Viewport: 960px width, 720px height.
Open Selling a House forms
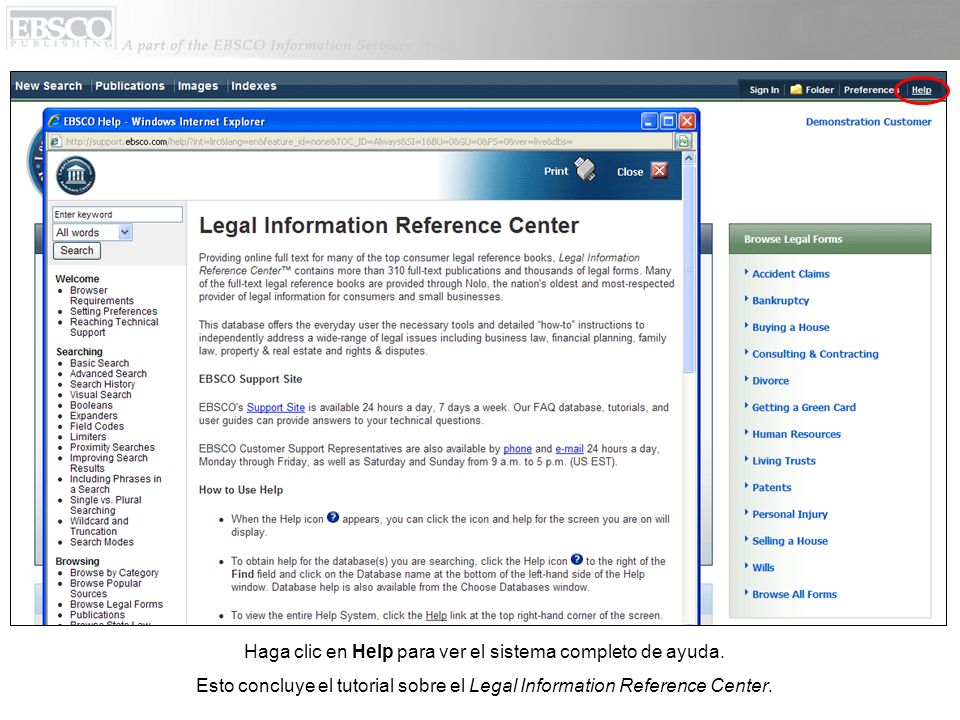coord(790,541)
